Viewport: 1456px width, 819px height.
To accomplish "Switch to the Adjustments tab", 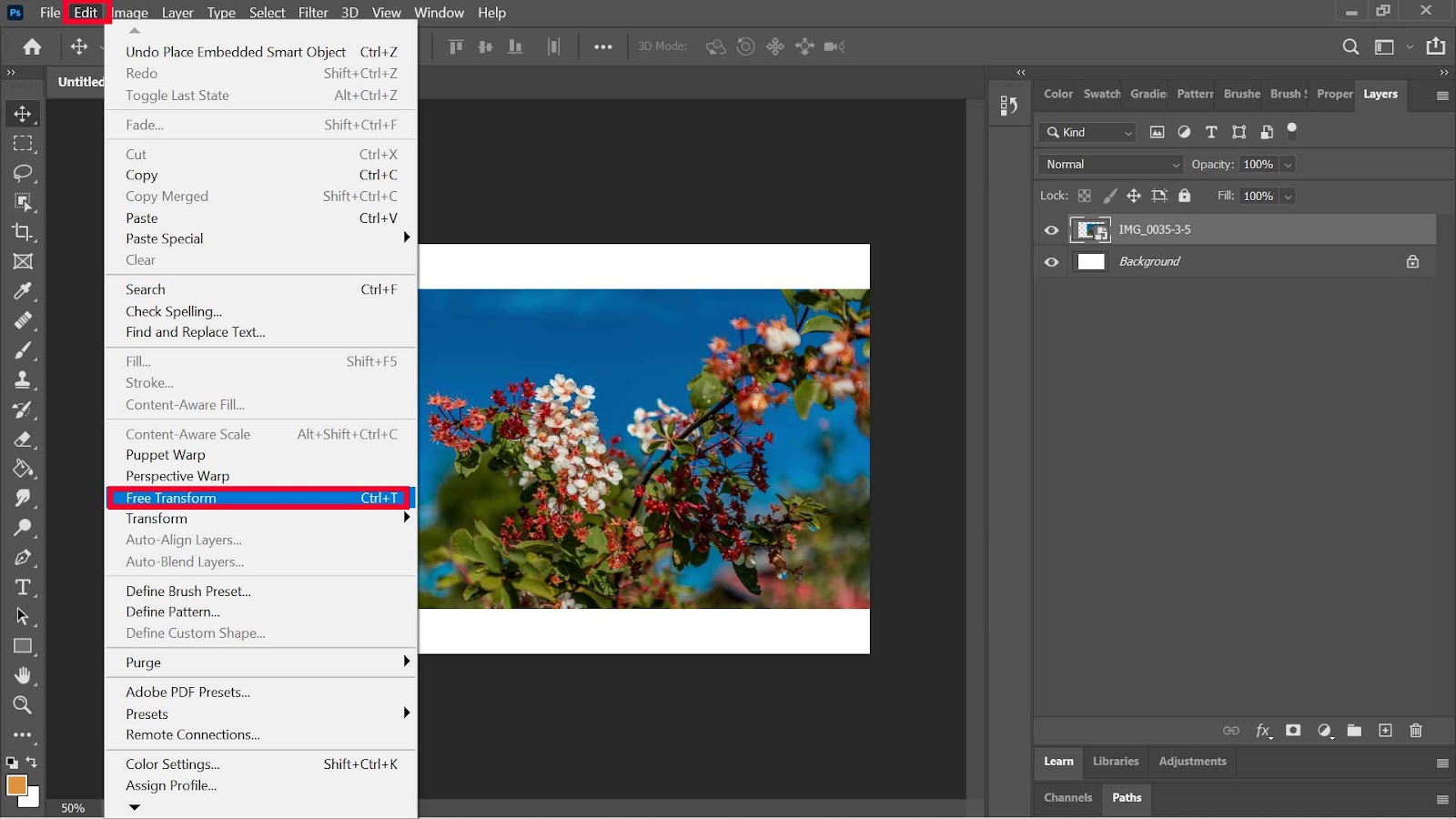I will (1192, 762).
